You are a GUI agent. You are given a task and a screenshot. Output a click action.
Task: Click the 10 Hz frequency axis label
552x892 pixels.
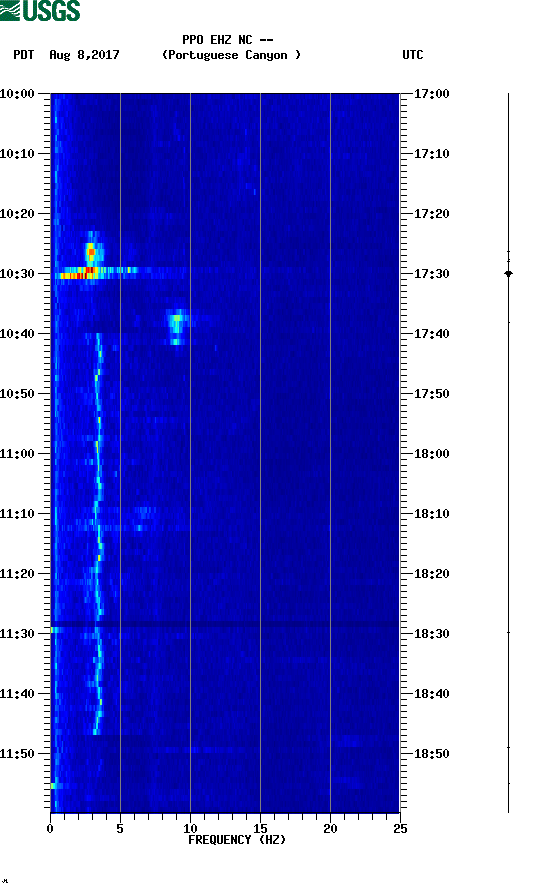190,828
